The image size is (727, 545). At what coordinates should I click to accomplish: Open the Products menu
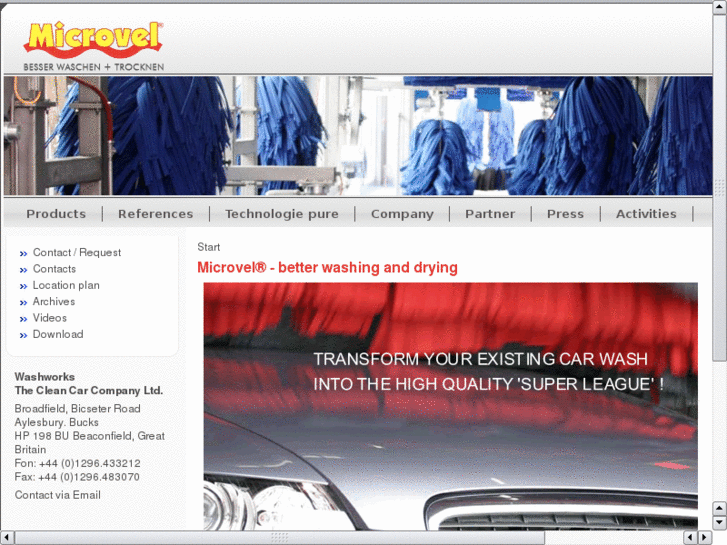56,214
